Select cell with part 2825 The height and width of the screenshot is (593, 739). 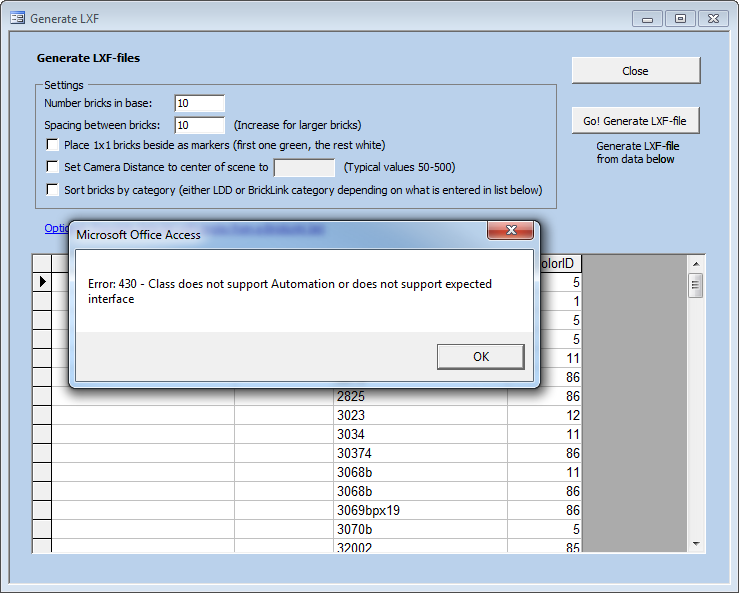coord(420,396)
